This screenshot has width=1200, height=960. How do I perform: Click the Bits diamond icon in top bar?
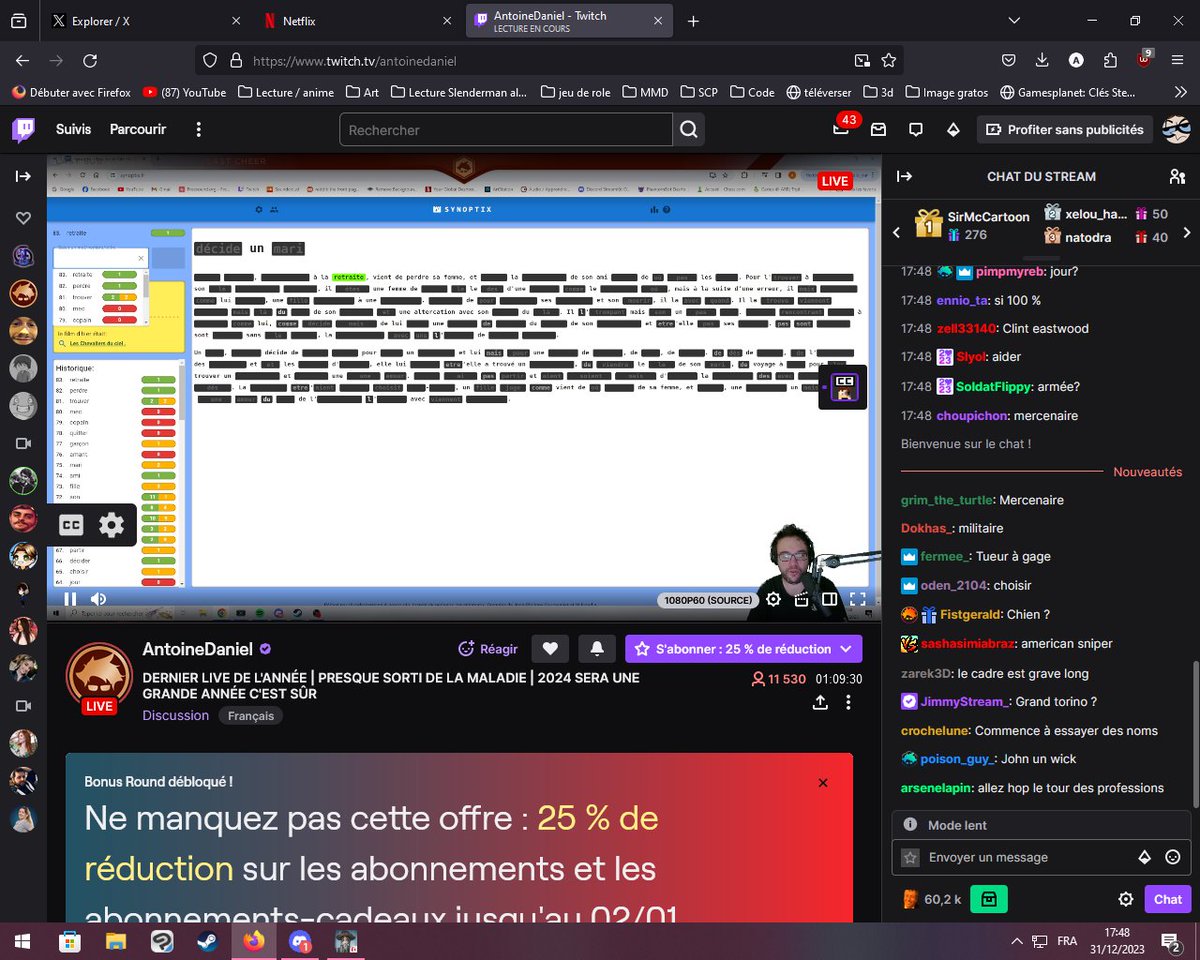tap(953, 130)
